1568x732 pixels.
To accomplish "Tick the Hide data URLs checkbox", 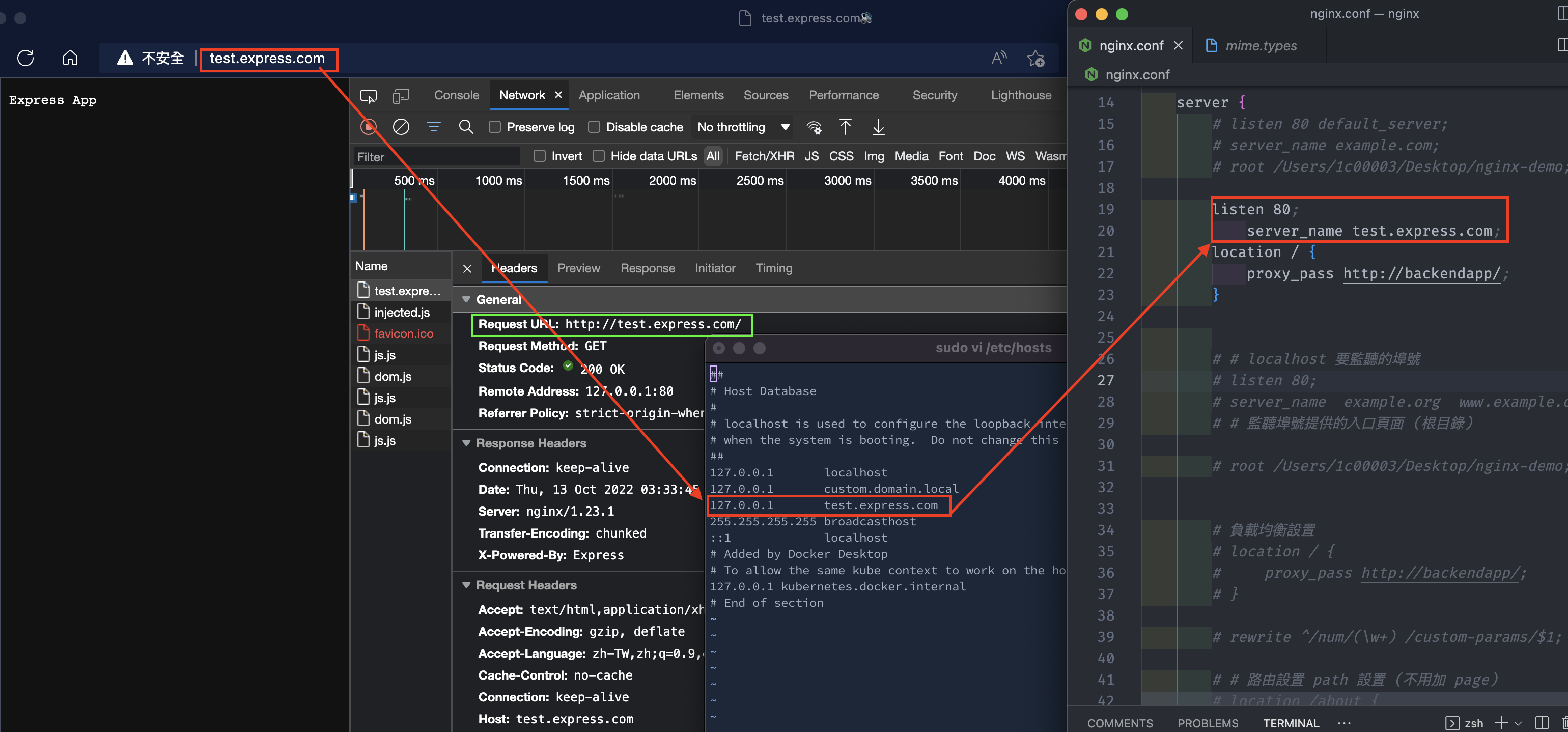I will [x=599, y=156].
